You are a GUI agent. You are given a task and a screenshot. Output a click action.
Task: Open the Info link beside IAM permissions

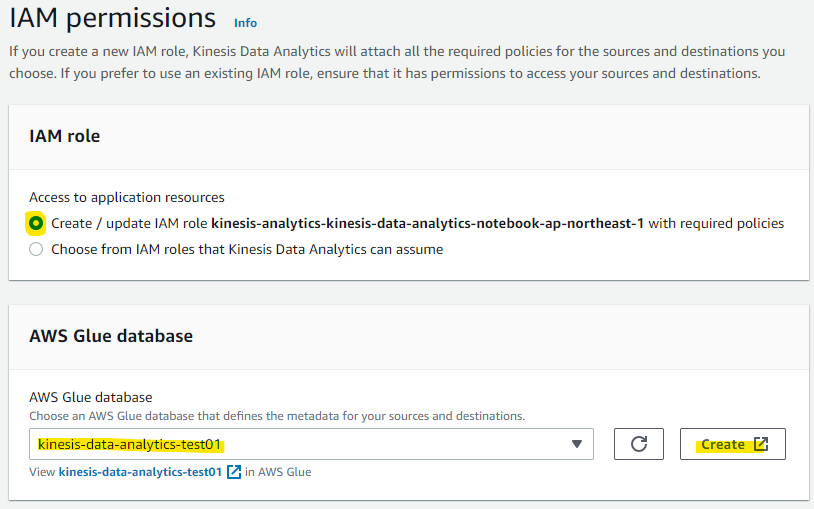[245, 22]
